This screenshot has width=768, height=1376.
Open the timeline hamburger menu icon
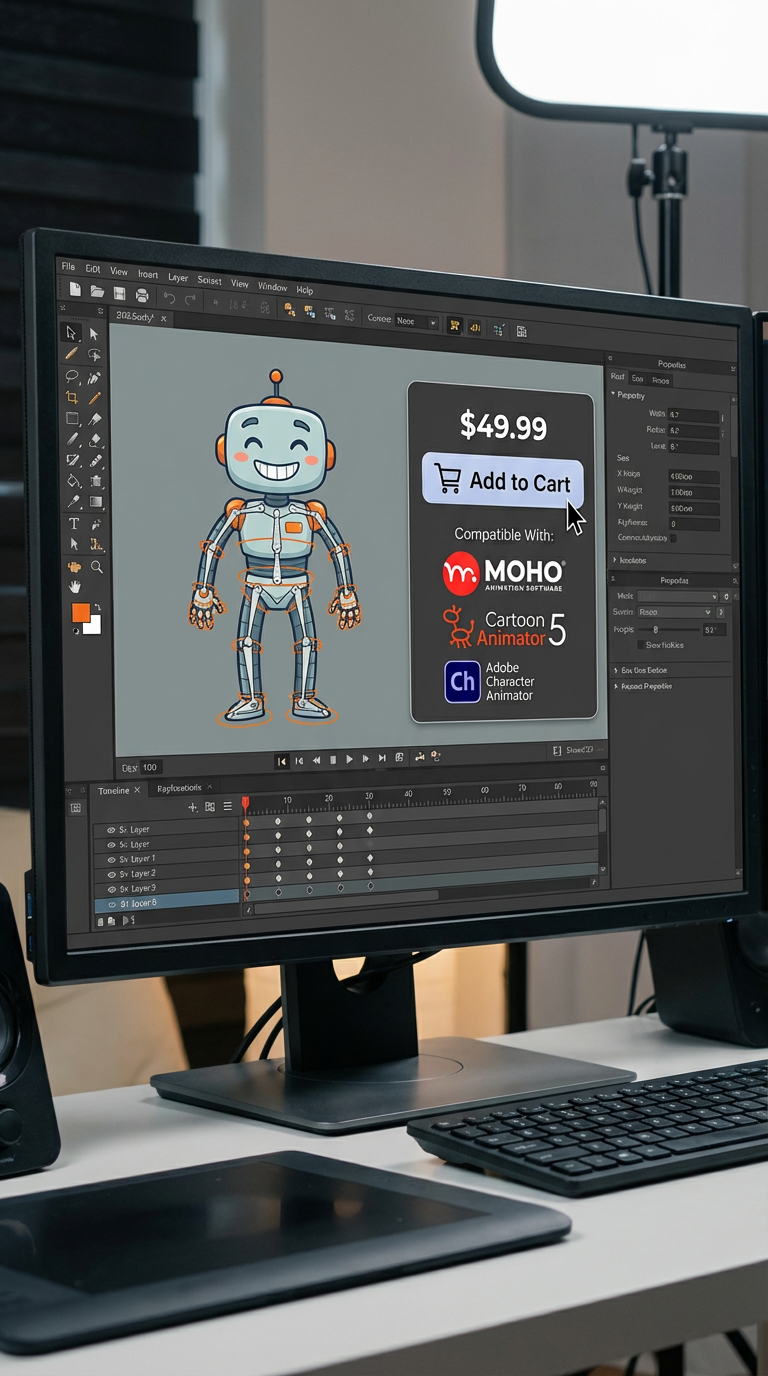[228, 806]
